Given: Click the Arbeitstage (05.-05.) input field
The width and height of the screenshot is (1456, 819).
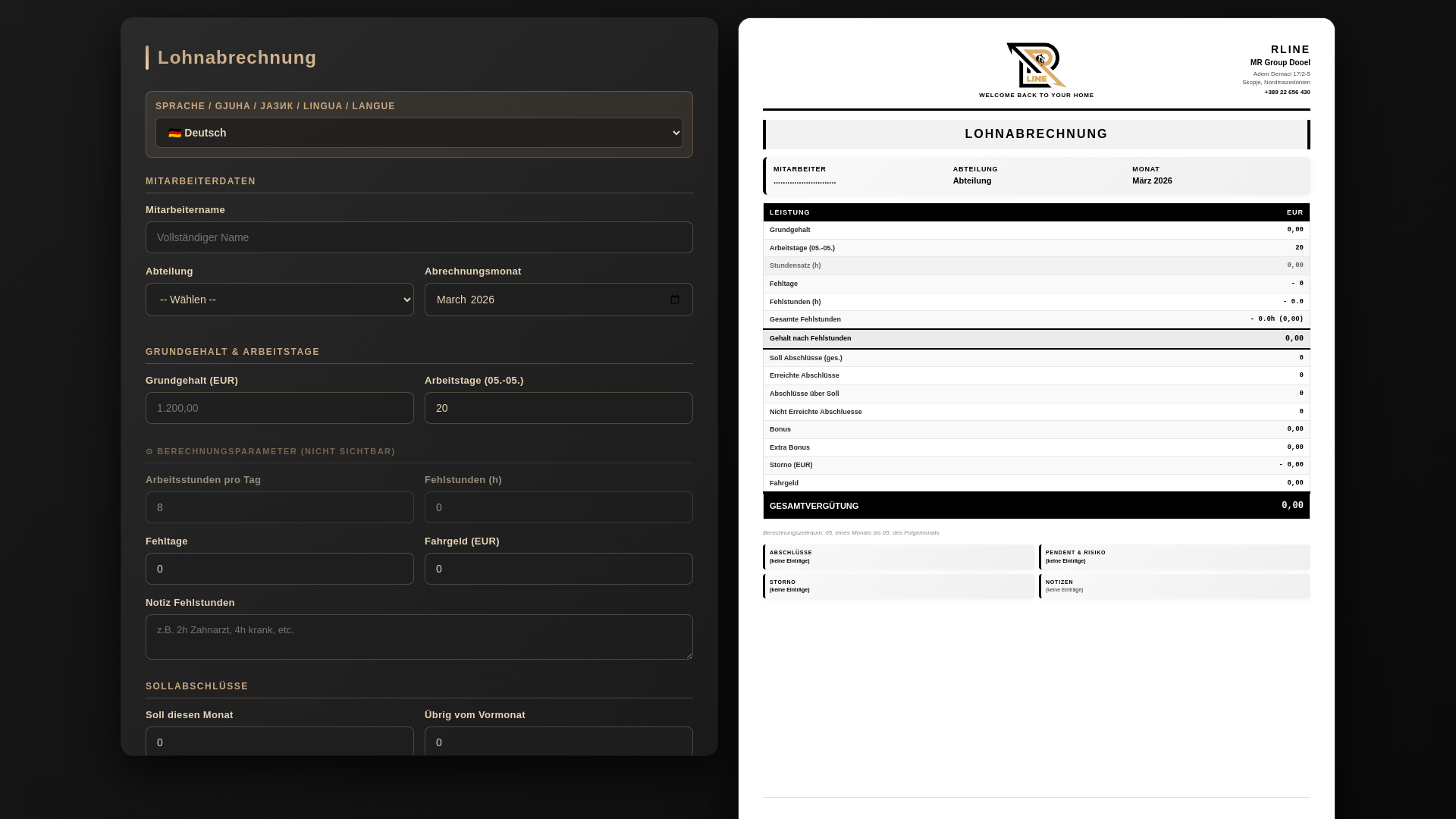Looking at the screenshot, I should 559,408.
